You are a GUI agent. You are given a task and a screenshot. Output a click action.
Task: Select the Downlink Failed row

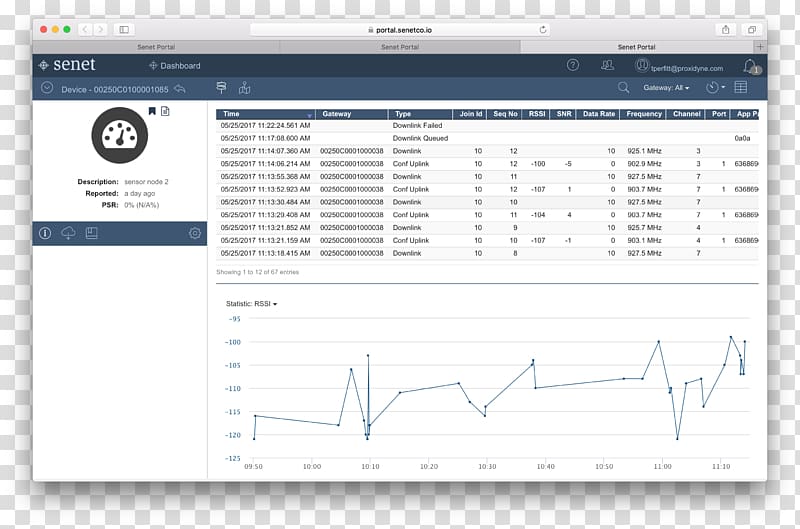(487, 125)
